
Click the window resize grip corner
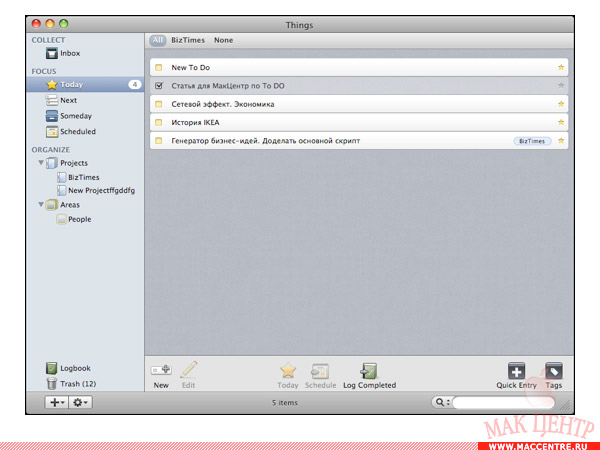pyautogui.click(x=566, y=407)
